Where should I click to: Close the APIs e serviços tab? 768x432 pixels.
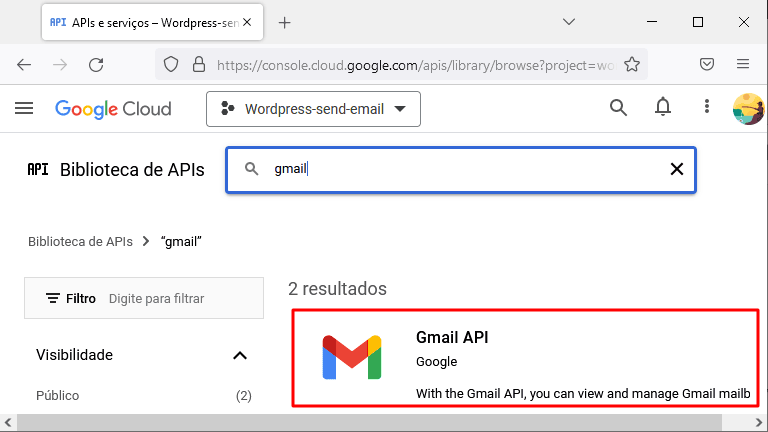(247, 22)
